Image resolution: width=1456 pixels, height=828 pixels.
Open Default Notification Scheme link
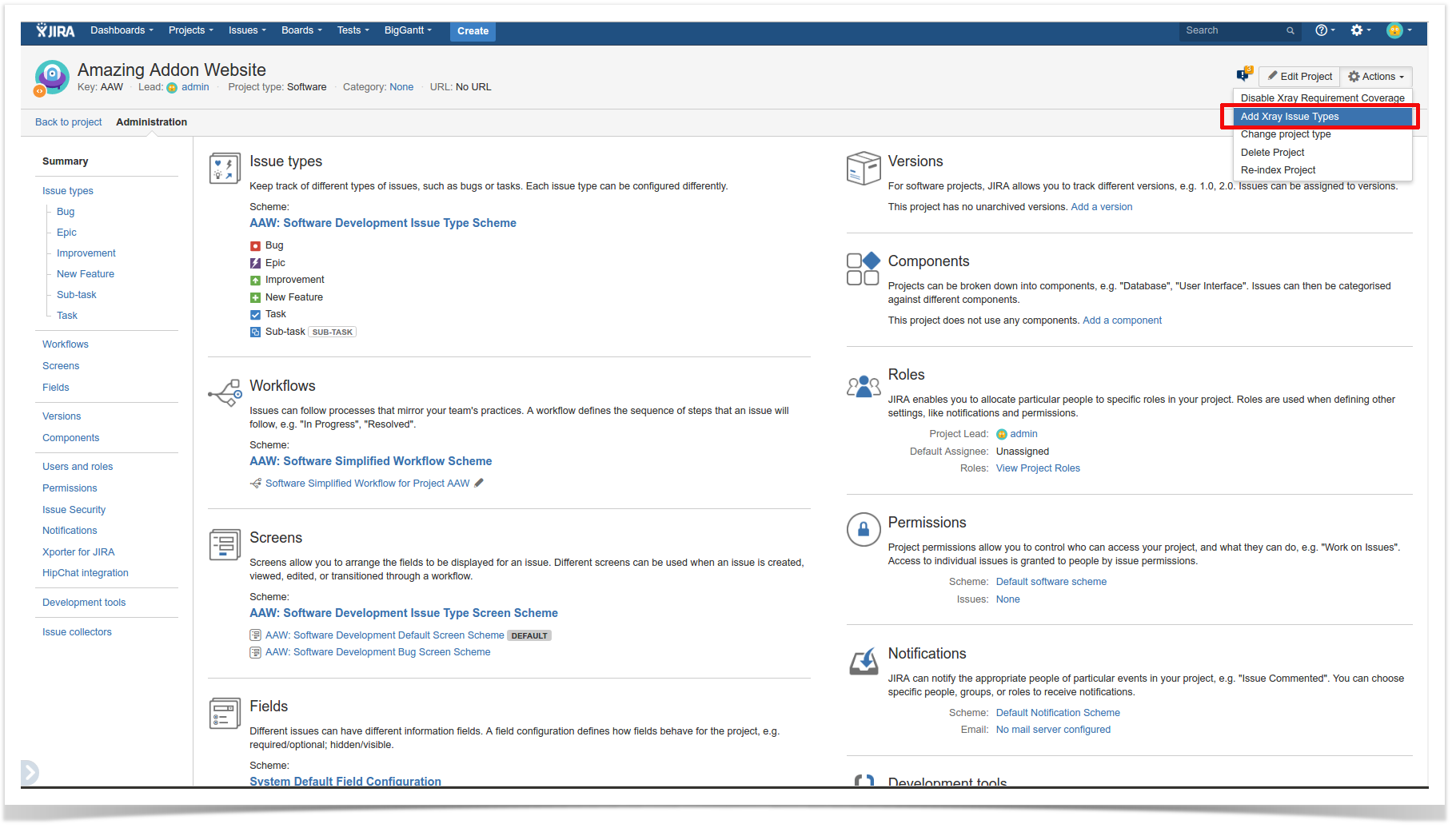(x=1058, y=713)
